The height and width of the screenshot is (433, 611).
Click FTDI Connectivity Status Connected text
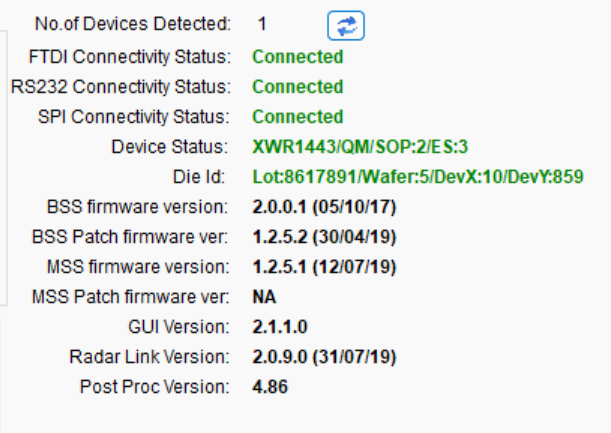click(298, 57)
